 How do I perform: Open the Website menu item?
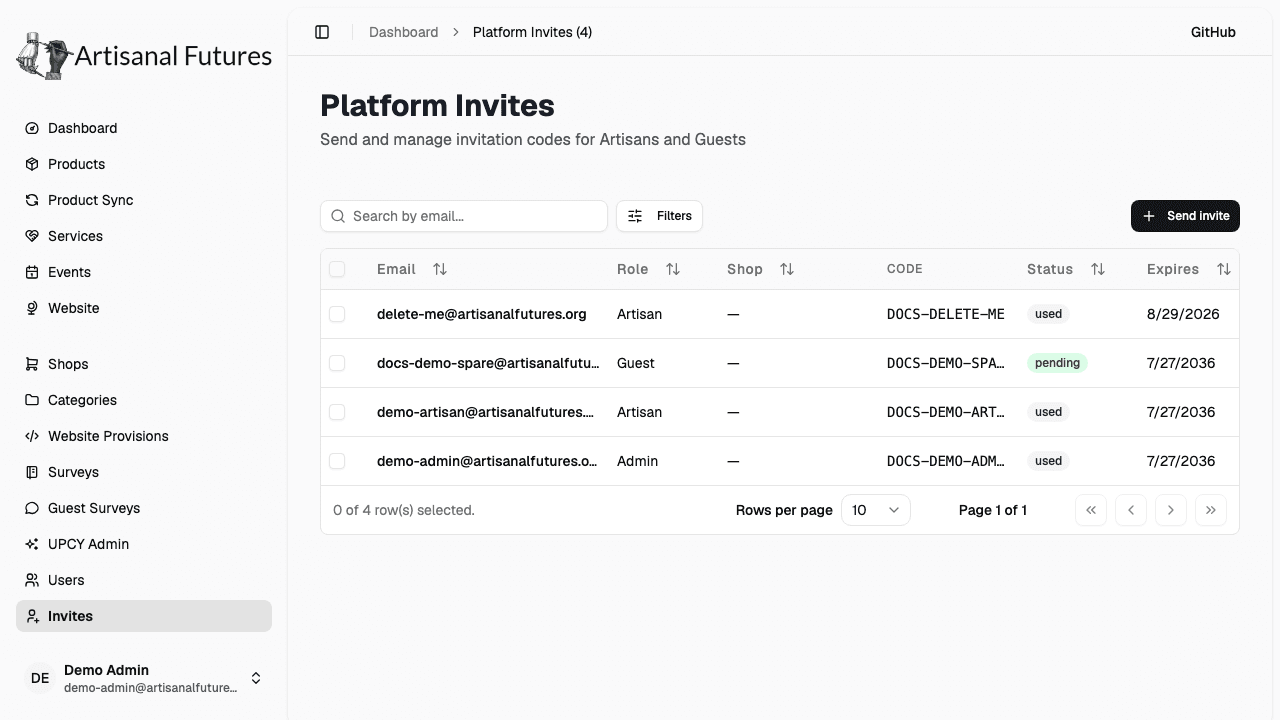(144, 308)
